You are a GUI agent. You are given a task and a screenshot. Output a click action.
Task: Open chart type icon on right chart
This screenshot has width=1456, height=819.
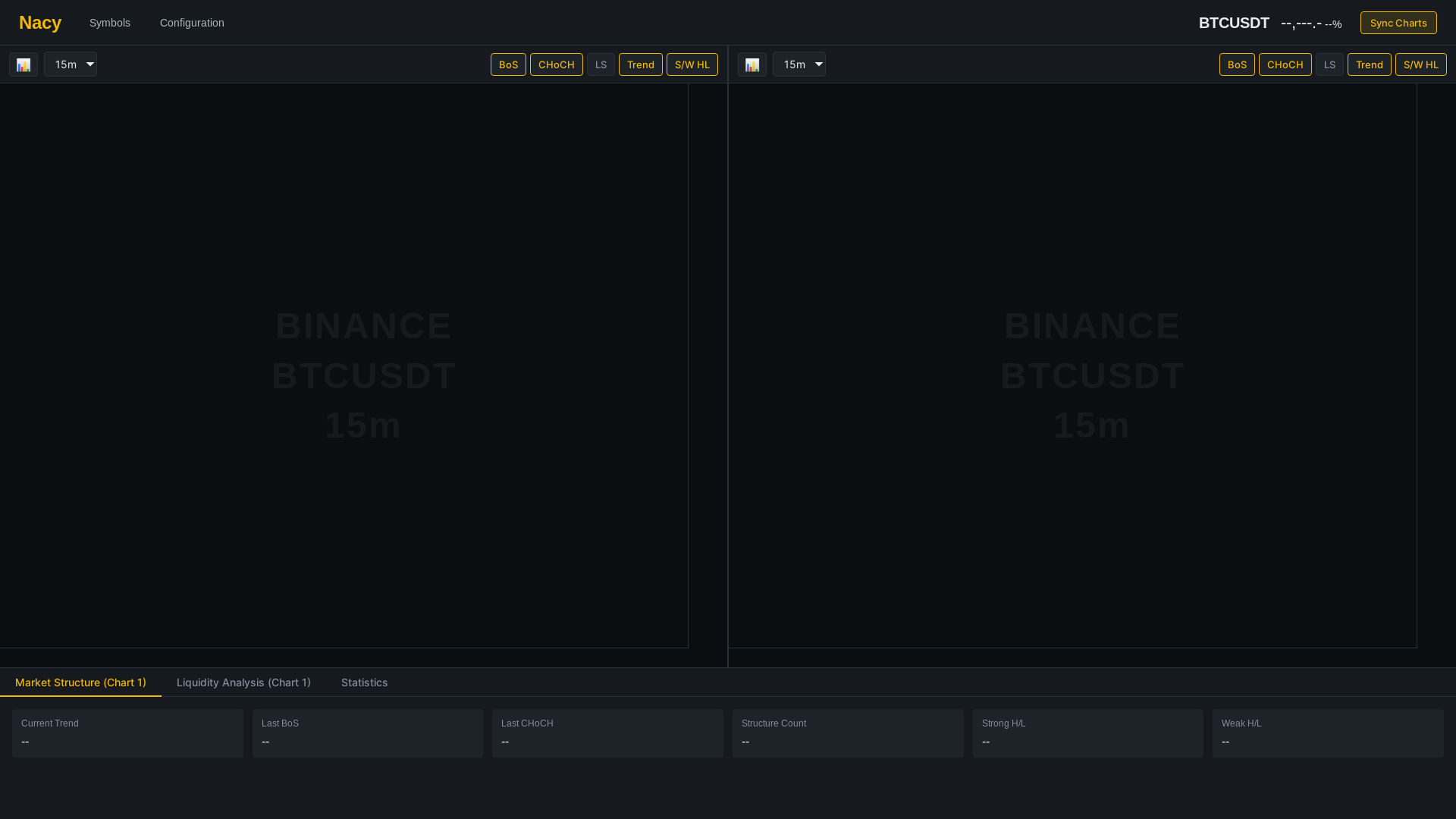(752, 64)
